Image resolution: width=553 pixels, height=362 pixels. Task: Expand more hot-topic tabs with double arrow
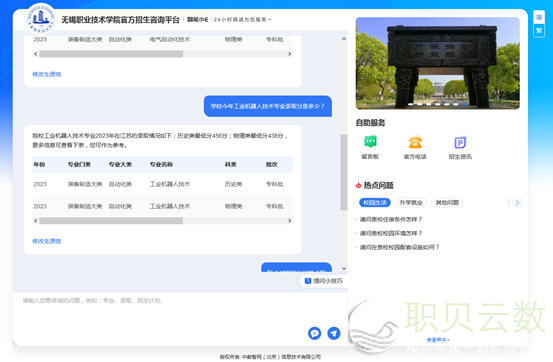(x=517, y=203)
